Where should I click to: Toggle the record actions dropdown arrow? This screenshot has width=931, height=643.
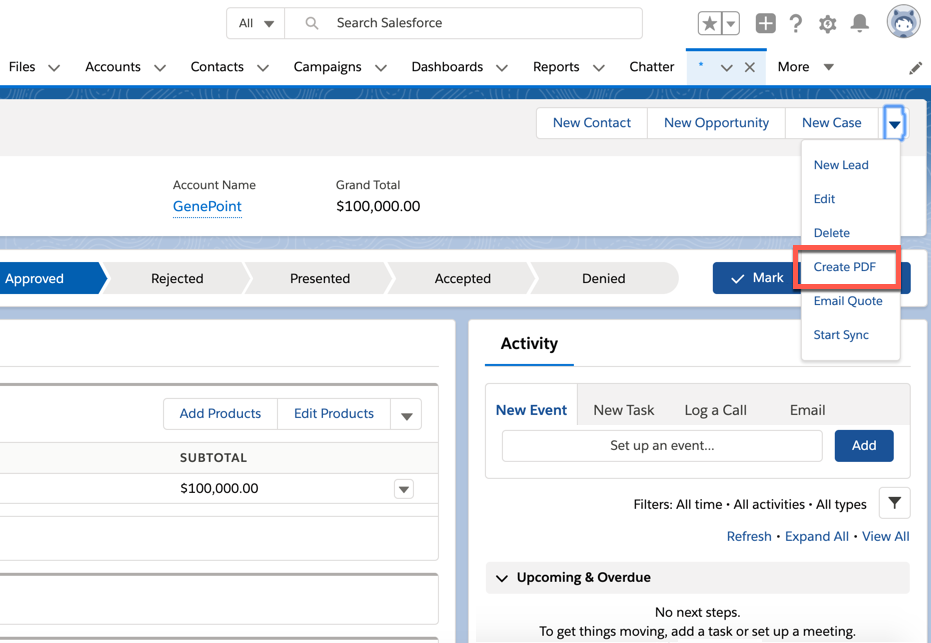(x=894, y=123)
